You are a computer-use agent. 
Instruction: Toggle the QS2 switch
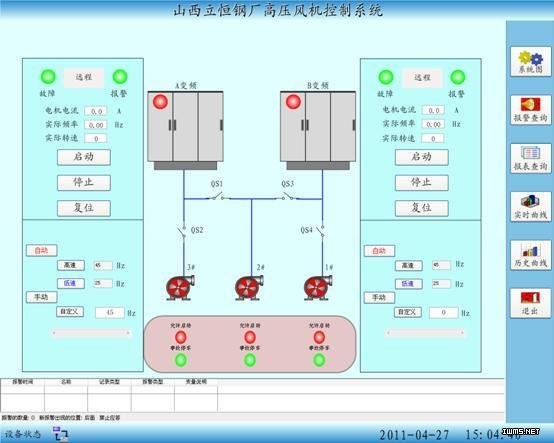183,232
